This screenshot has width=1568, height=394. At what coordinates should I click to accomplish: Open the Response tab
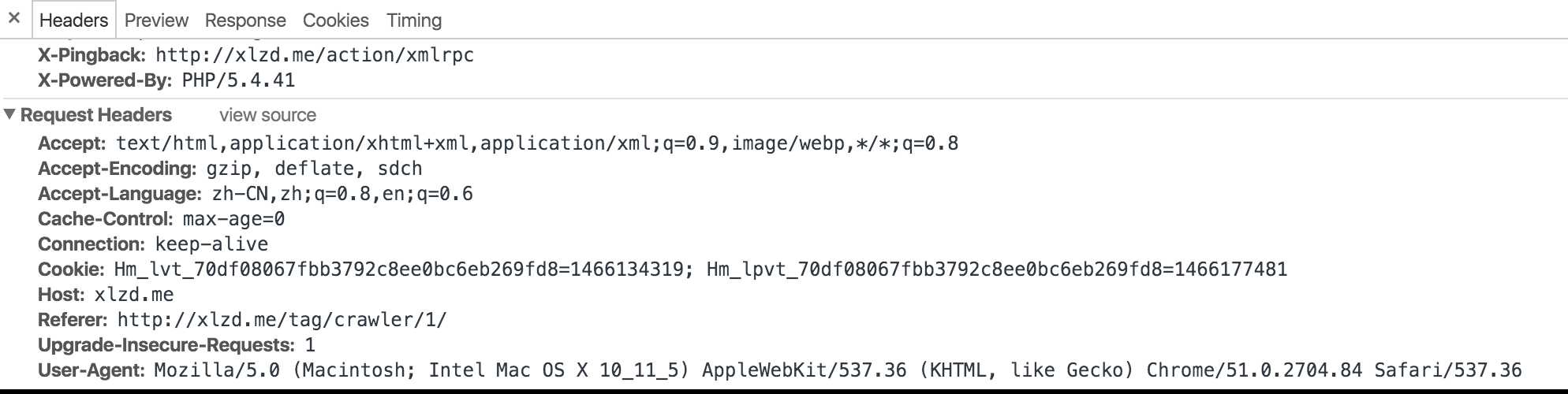(x=245, y=20)
